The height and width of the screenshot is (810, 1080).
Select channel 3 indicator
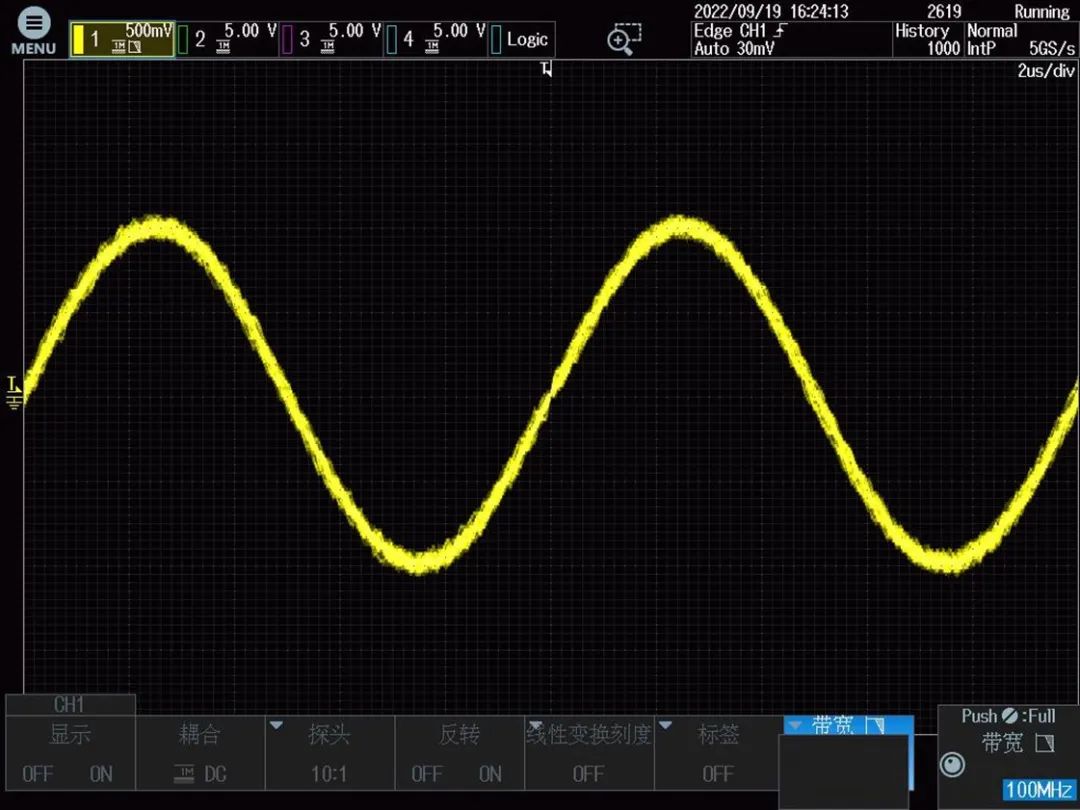pyautogui.click(x=331, y=39)
